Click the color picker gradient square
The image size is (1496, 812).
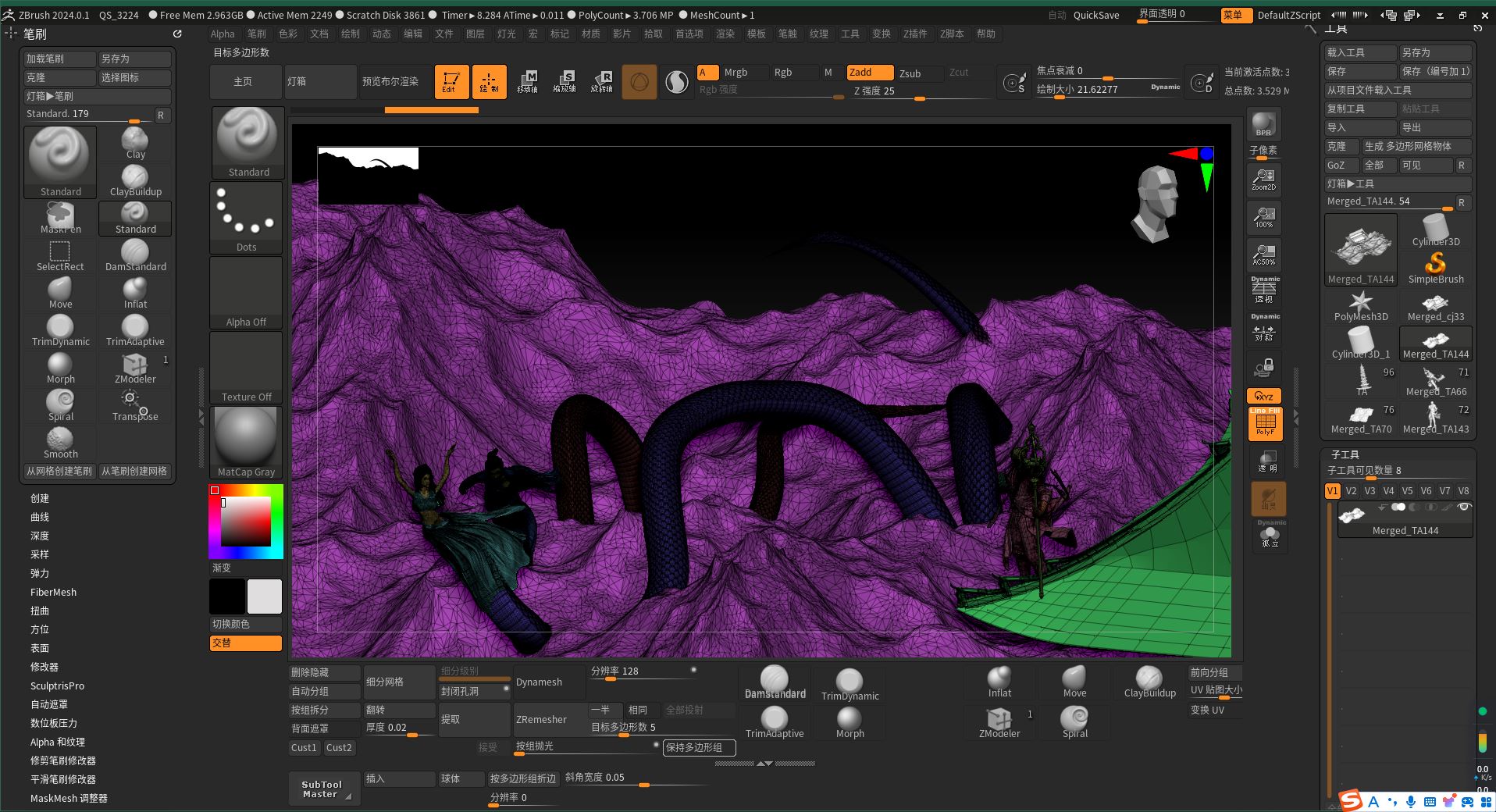(x=246, y=521)
